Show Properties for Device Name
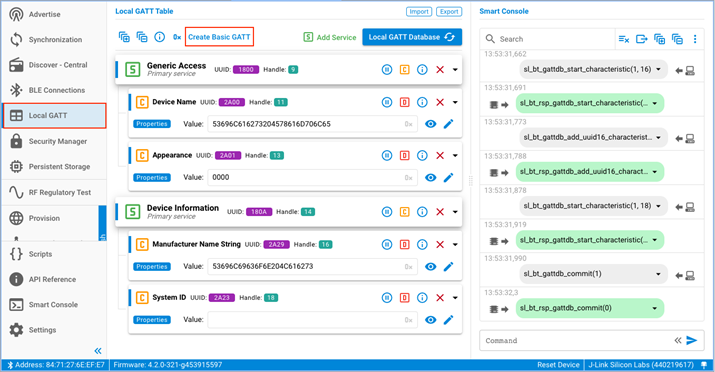Viewport: 715px width, 372px height. coord(152,124)
